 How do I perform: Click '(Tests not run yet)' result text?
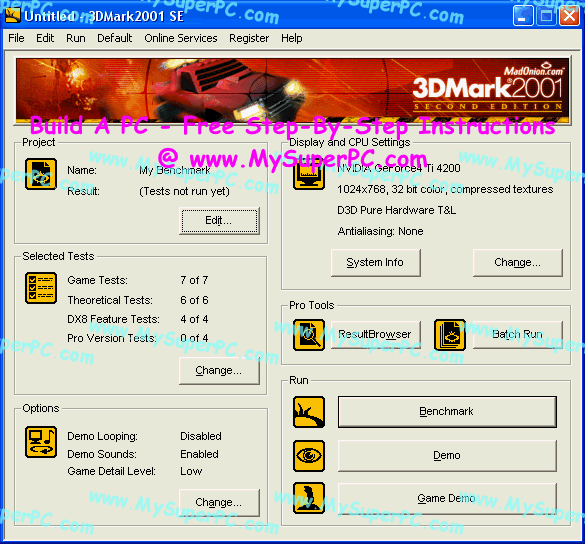pyautogui.click(x=184, y=191)
